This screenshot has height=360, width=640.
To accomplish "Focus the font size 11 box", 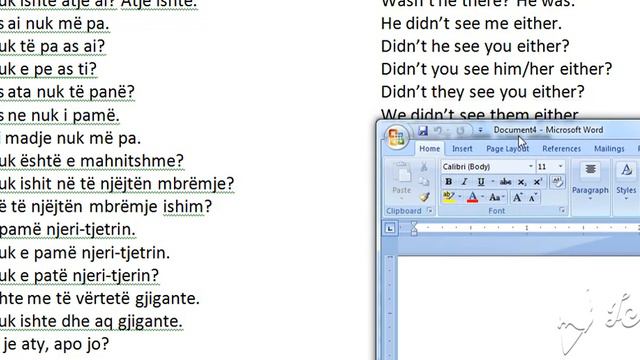I will (547, 167).
